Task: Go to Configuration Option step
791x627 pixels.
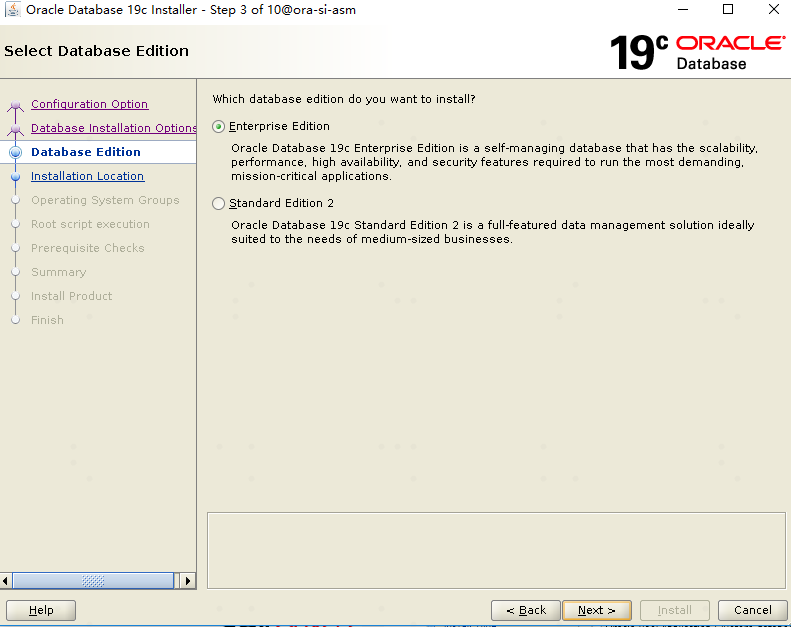Action: 89,104
